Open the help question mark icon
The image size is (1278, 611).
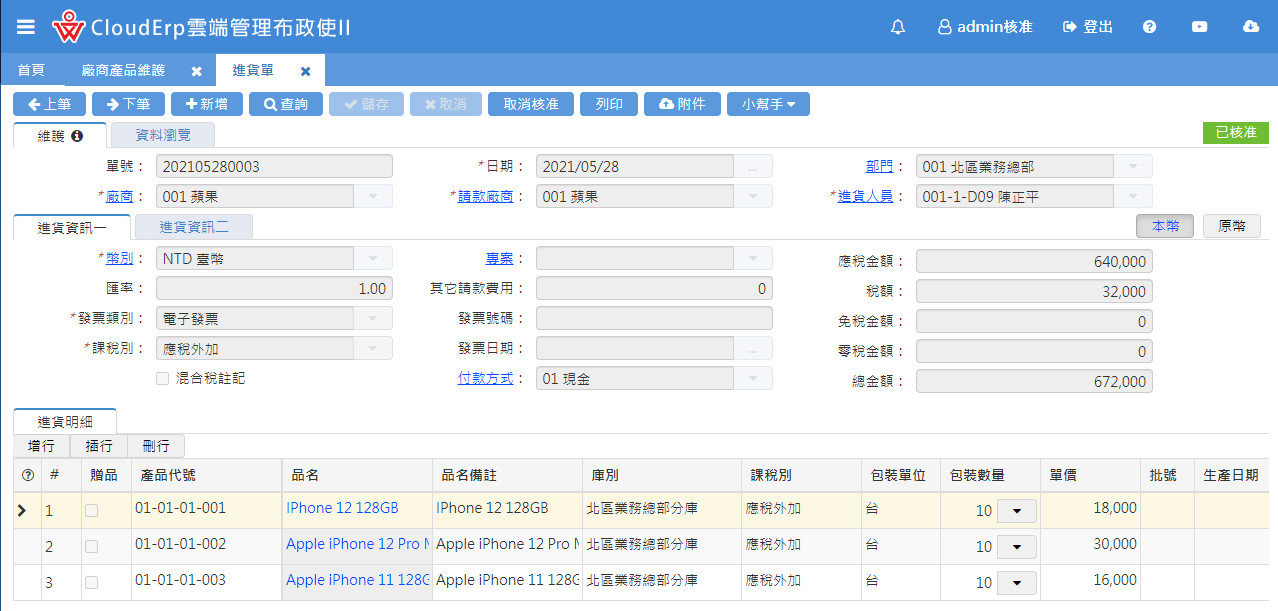(x=1149, y=27)
